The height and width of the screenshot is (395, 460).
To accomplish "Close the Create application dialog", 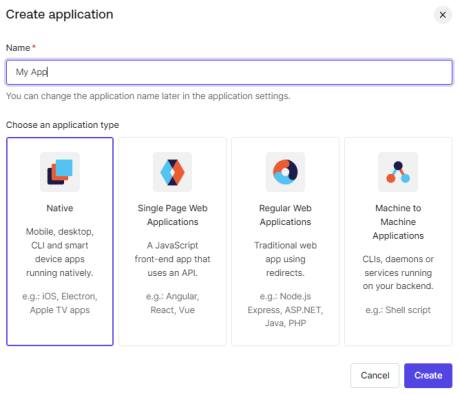I will [443, 15].
